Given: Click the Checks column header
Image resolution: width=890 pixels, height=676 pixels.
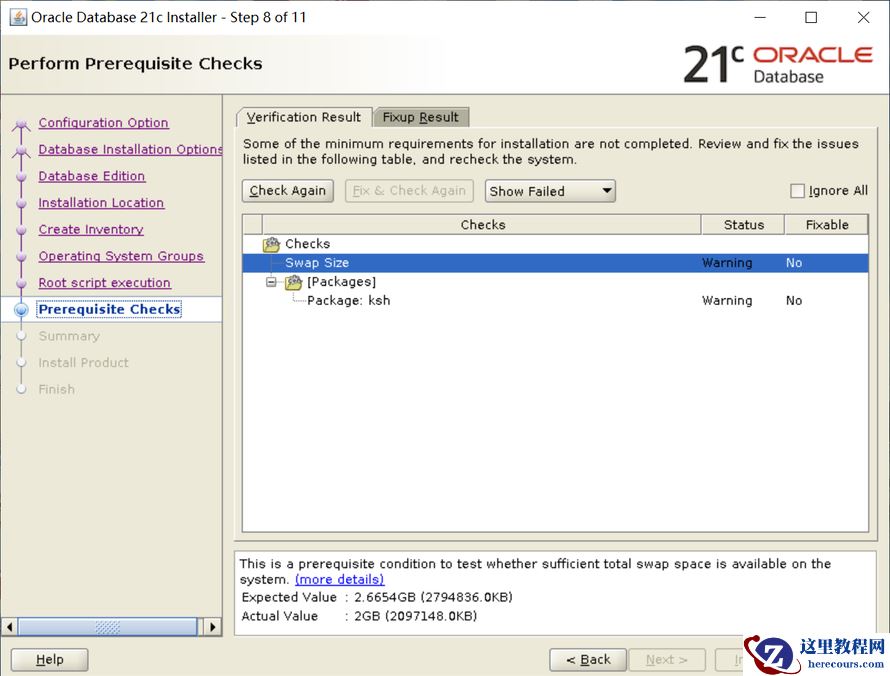Looking at the screenshot, I should click(482, 225).
